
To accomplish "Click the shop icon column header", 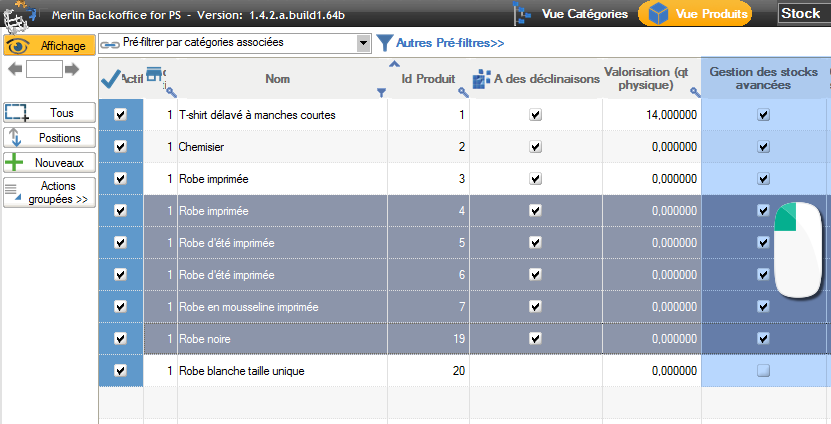I will 155,75.
